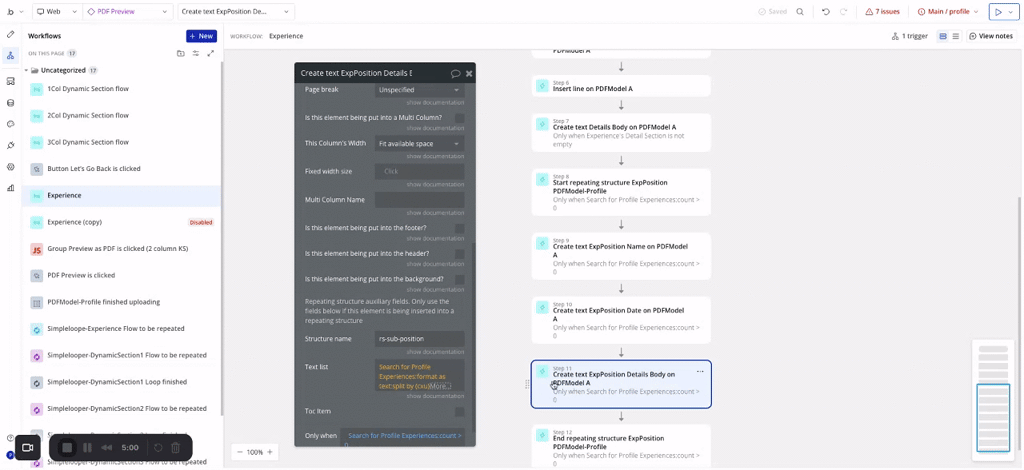Pause the screen recording
The width and height of the screenshot is (1024, 470).
click(88, 448)
